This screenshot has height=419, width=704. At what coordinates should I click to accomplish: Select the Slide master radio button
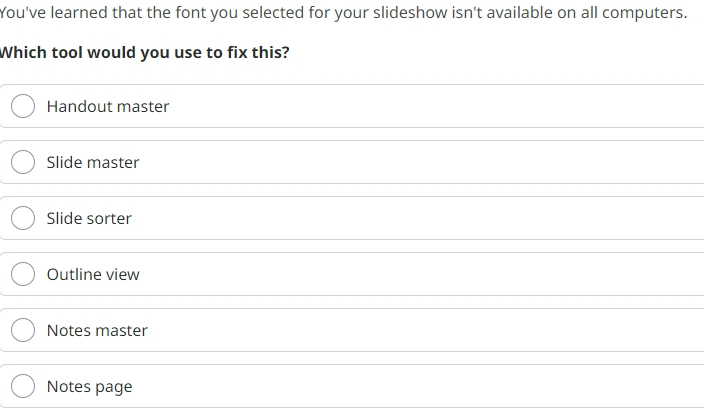tap(23, 162)
